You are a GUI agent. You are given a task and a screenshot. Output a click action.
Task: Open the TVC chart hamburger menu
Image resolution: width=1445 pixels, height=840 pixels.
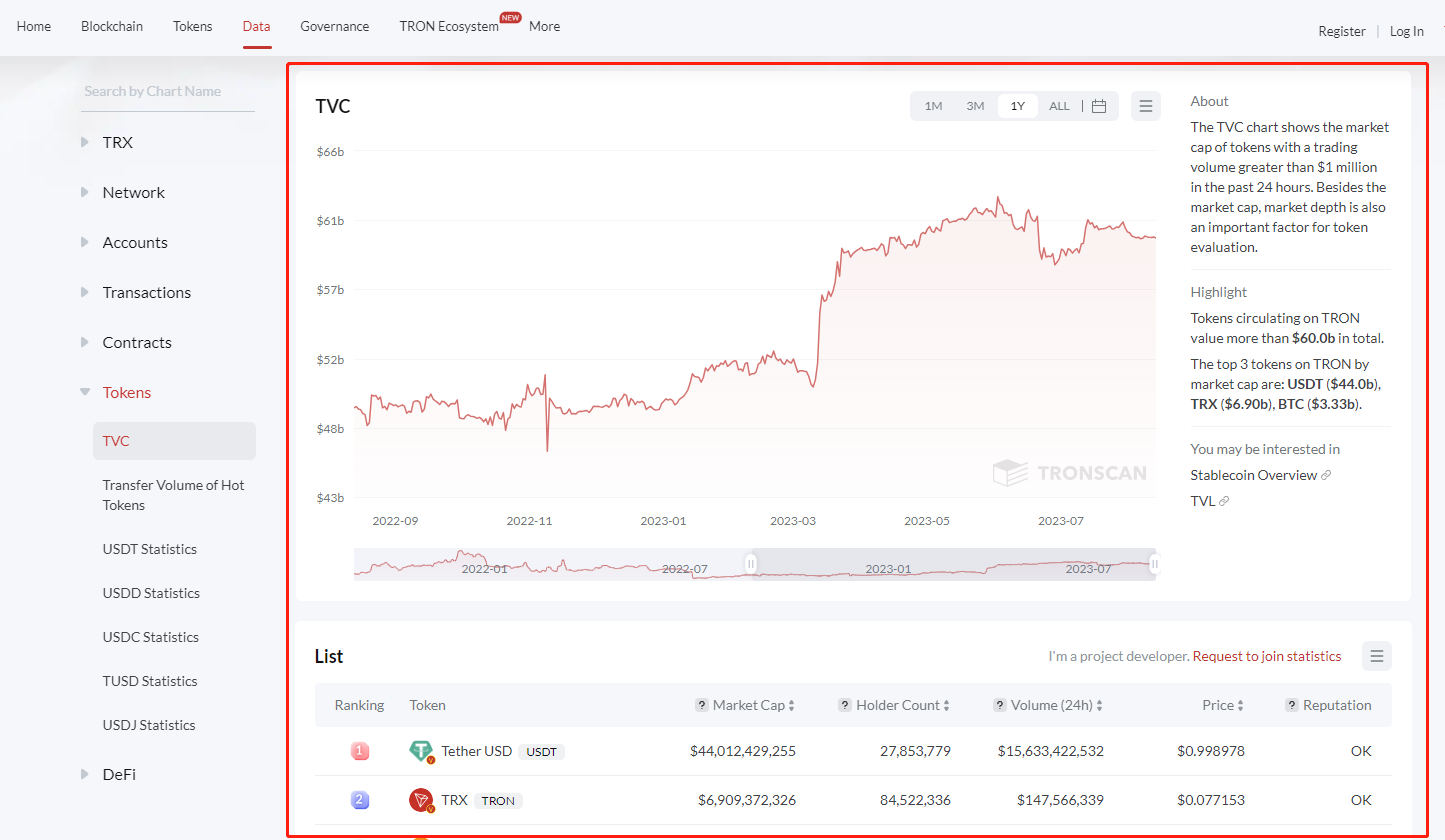click(x=1146, y=106)
